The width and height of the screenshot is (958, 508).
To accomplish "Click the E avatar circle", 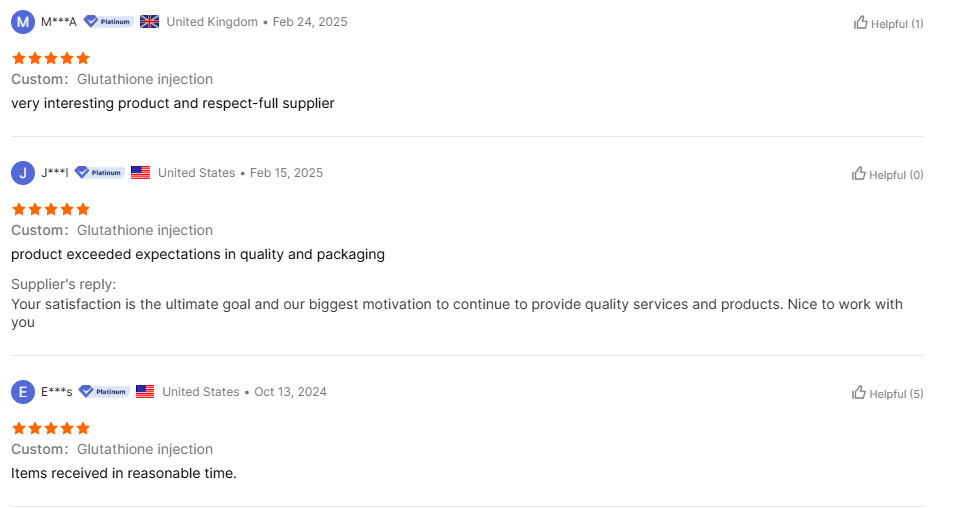I will 22,392.
